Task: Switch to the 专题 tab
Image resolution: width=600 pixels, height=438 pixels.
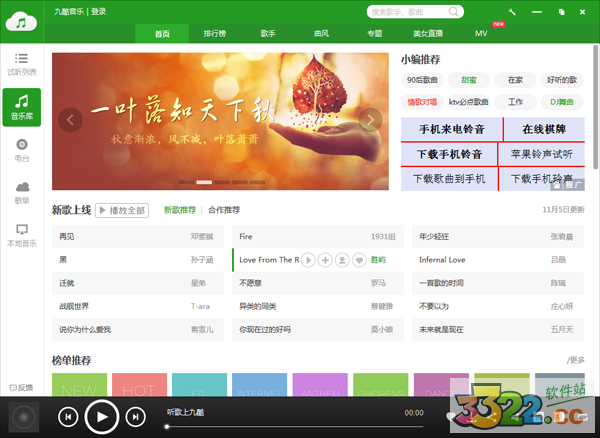Action: point(375,33)
